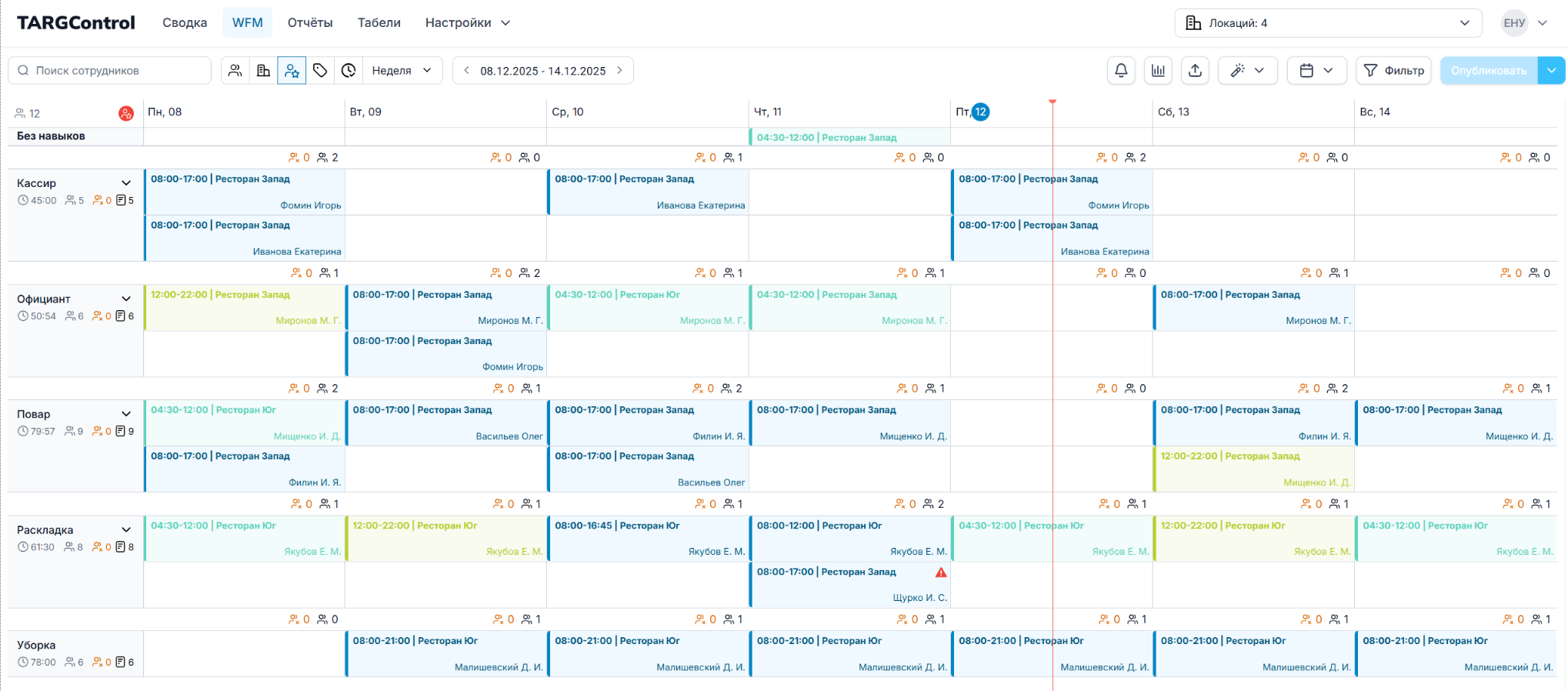Toggle the skills grouping view button
This screenshot has width=1568, height=691.
(x=292, y=71)
